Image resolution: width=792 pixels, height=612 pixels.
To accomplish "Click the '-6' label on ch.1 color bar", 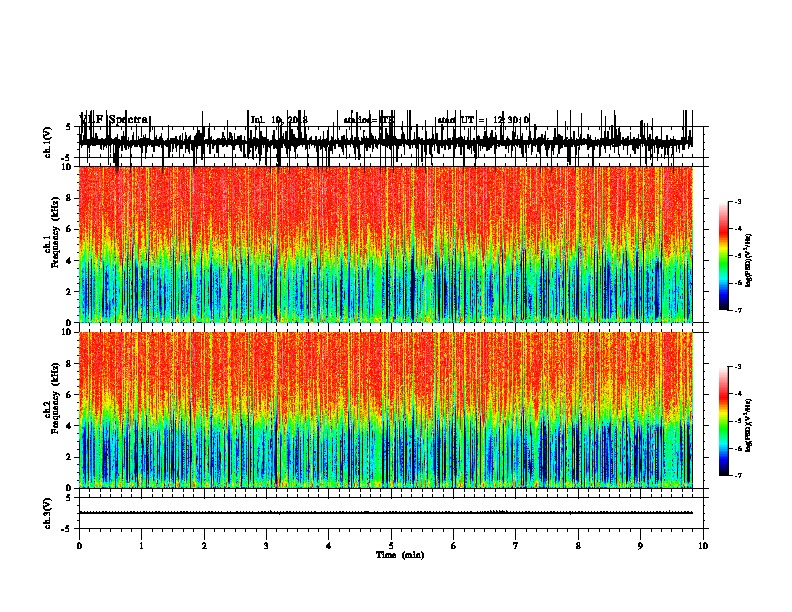I will click(737, 283).
